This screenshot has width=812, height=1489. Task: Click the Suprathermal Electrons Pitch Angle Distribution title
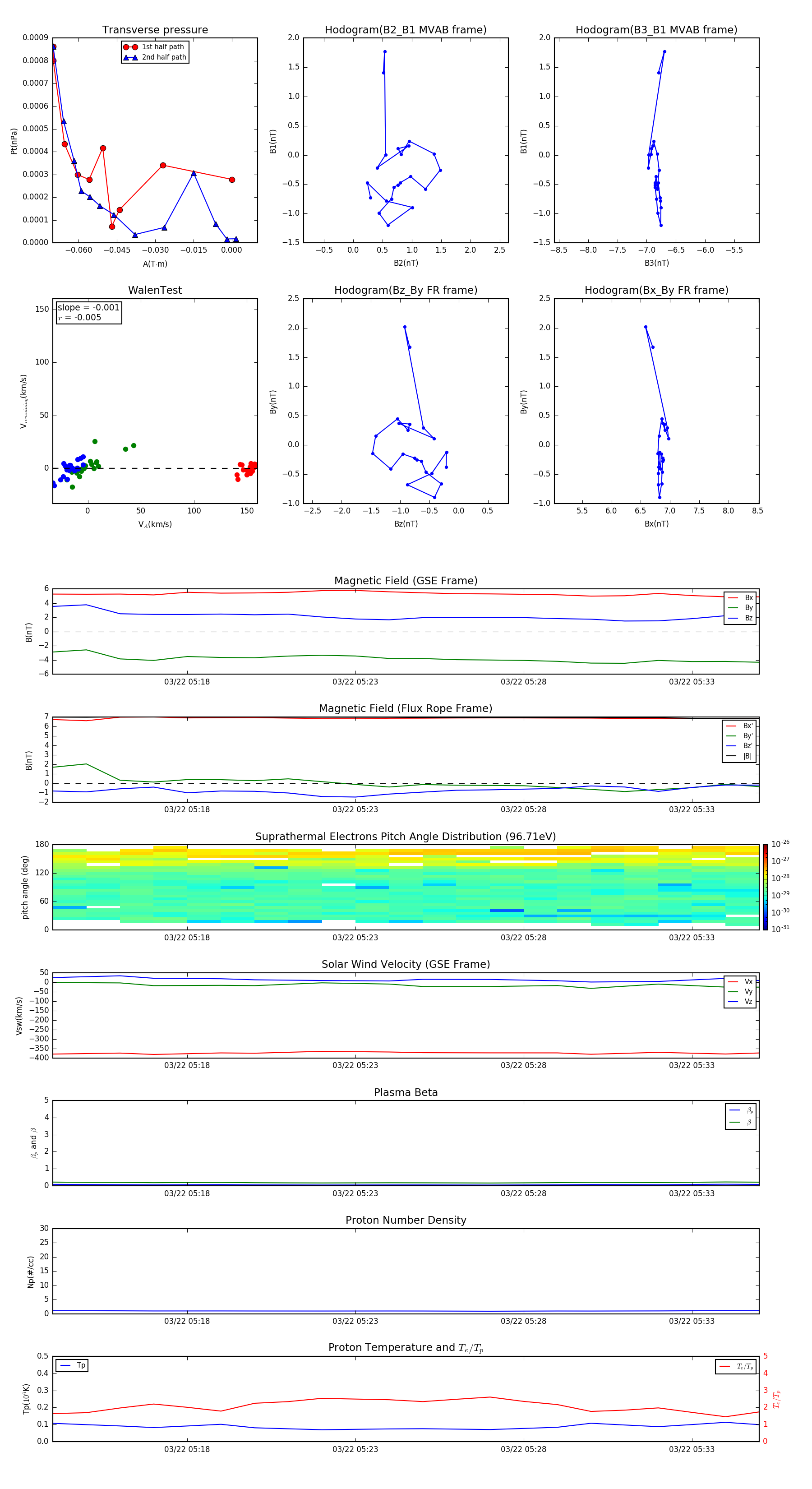406,837
